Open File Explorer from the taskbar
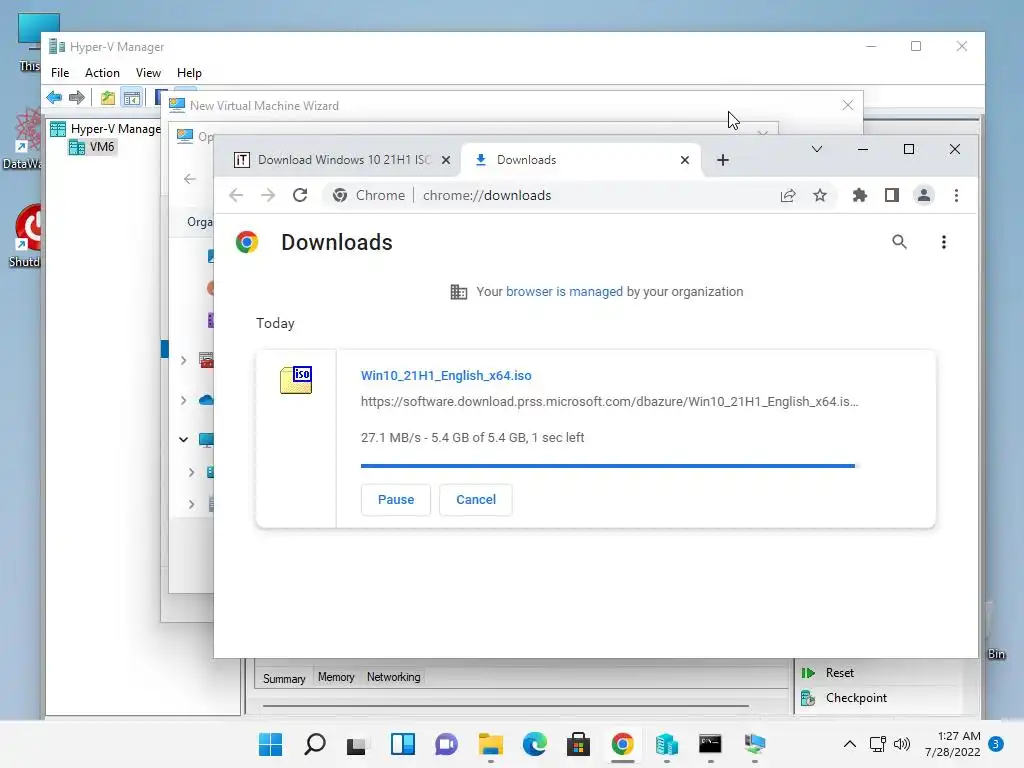This screenshot has width=1024, height=768. click(490, 744)
